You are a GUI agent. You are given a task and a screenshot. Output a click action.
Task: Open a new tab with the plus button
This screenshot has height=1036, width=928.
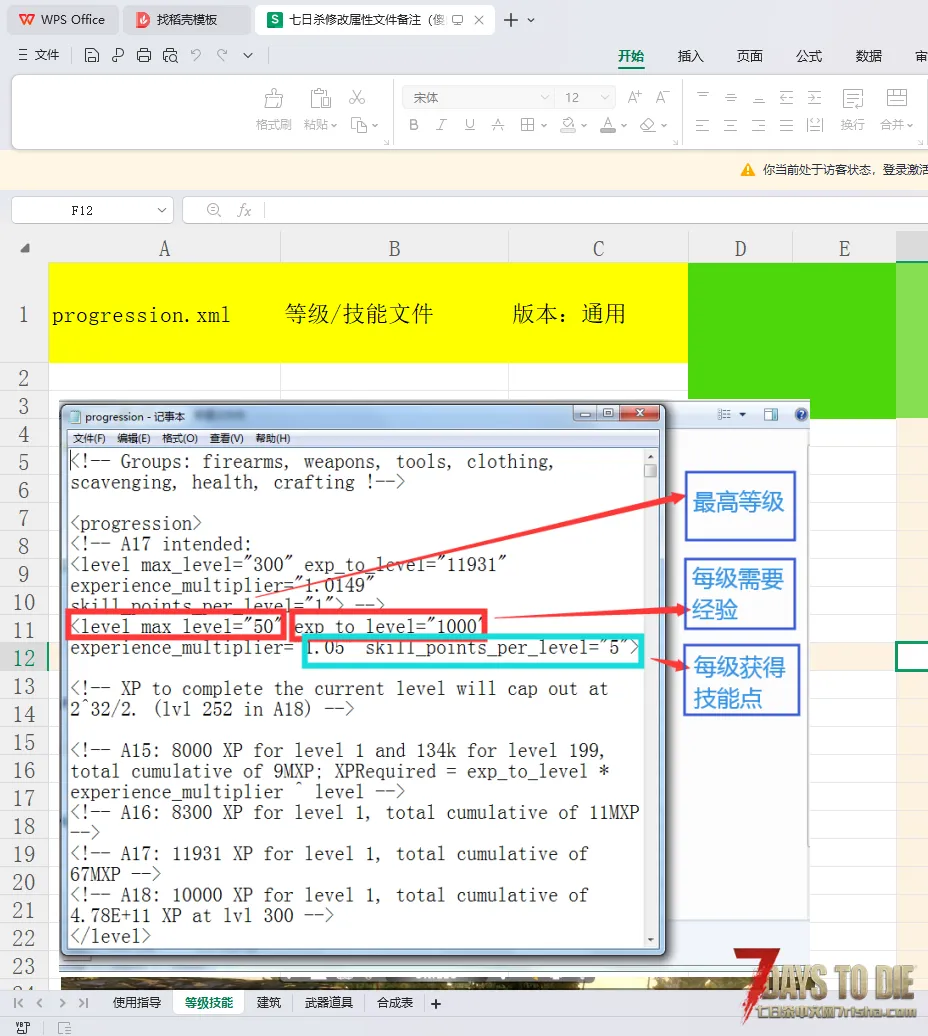coord(511,20)
